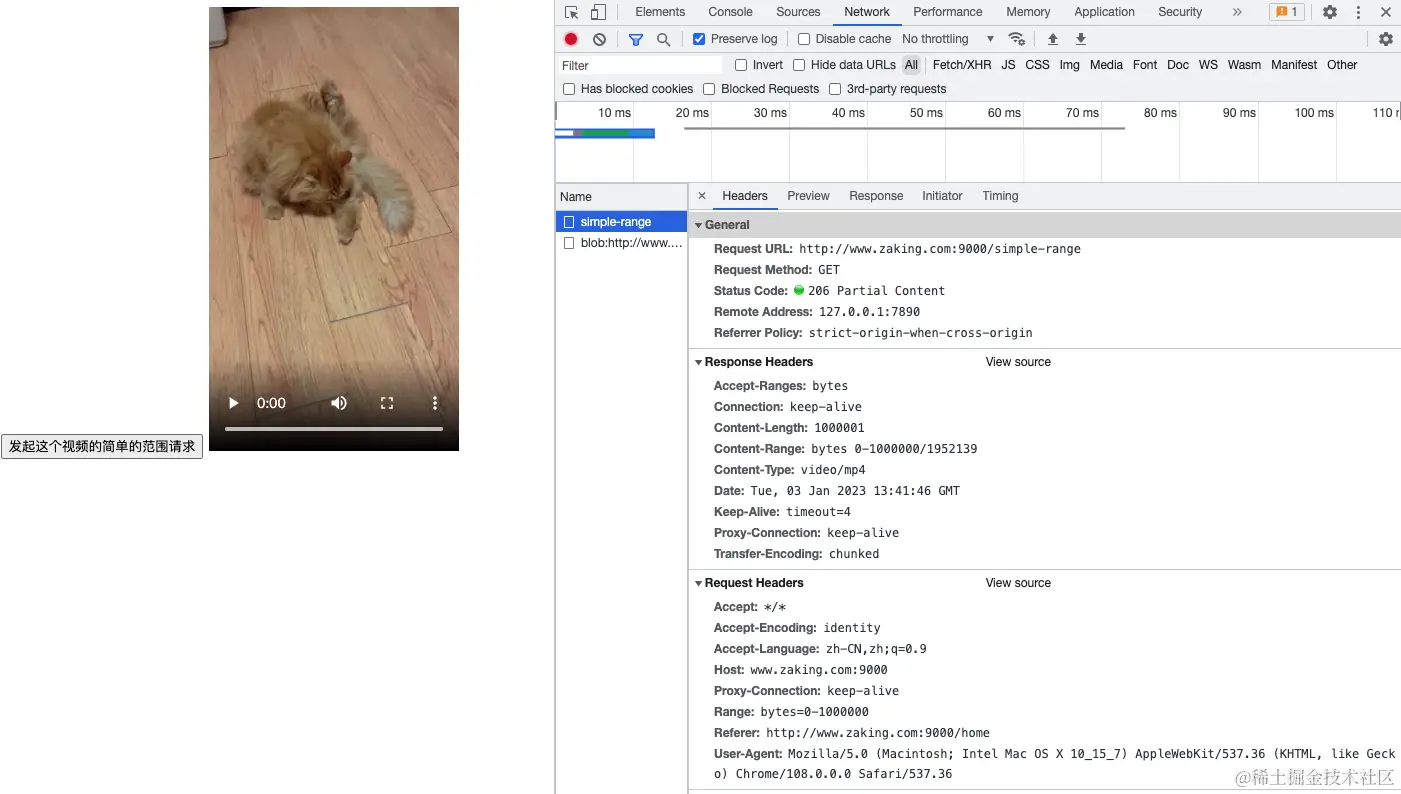The width and height of the screenshot is (1401, 794).
Task: Open video more options menu
Action: click(435, 403)
